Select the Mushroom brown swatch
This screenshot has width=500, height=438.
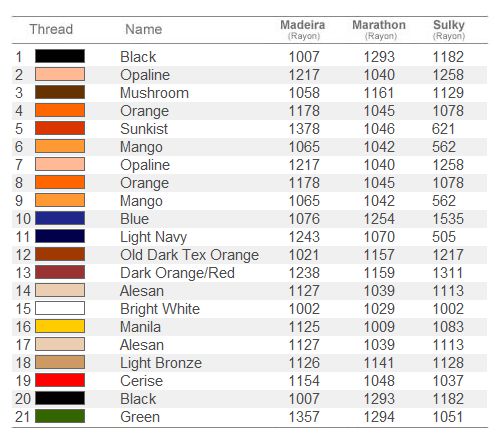(x=60, y=92)
